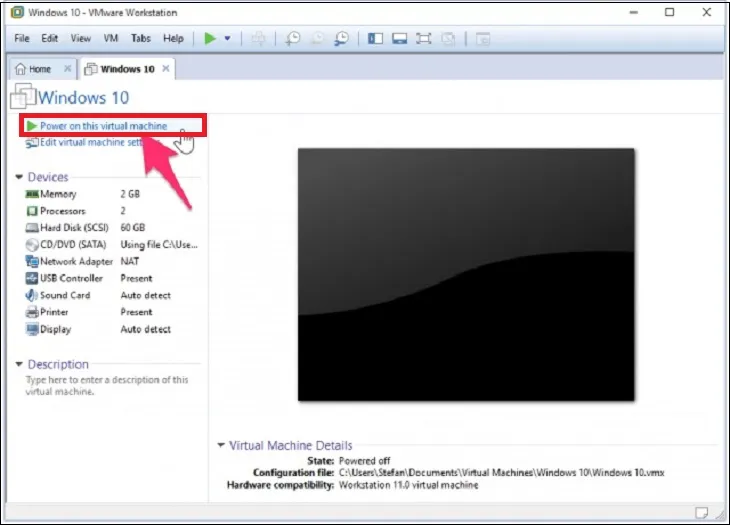This screenshot has width=730, height=525.
Task: Select the Network Adapter label
Action: [76, 262]
